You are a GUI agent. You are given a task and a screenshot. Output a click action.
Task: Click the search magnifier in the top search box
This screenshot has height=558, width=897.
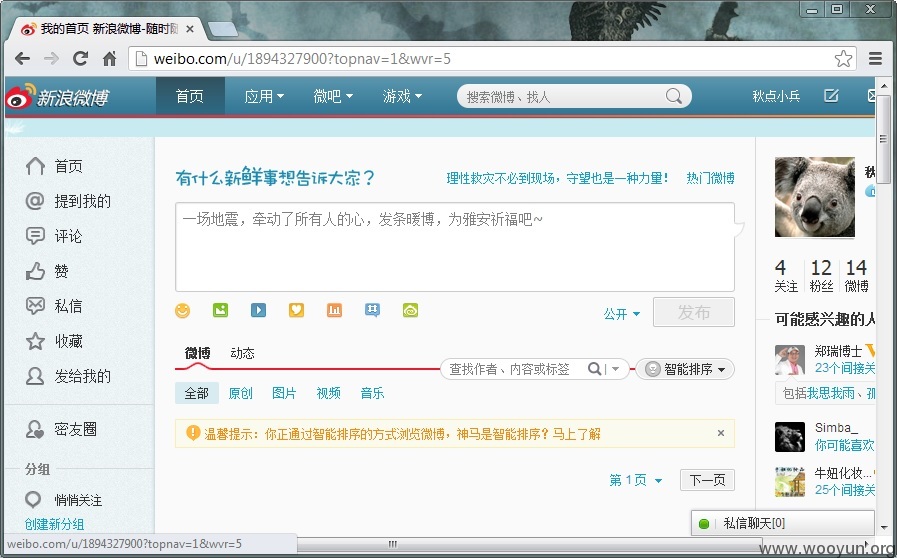(674, 96)
